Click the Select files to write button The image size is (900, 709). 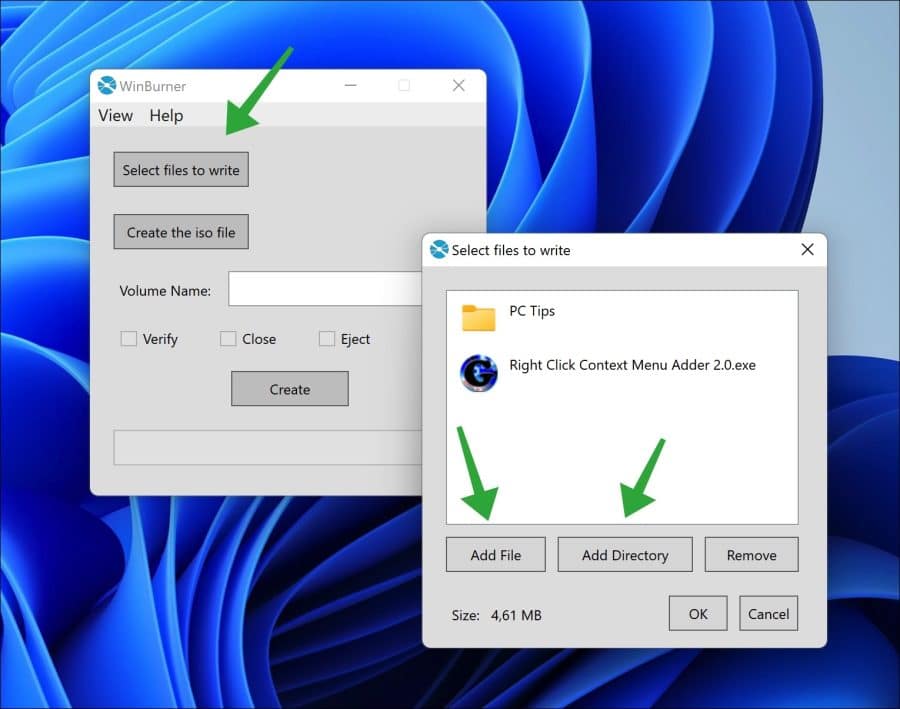(181, 169)
